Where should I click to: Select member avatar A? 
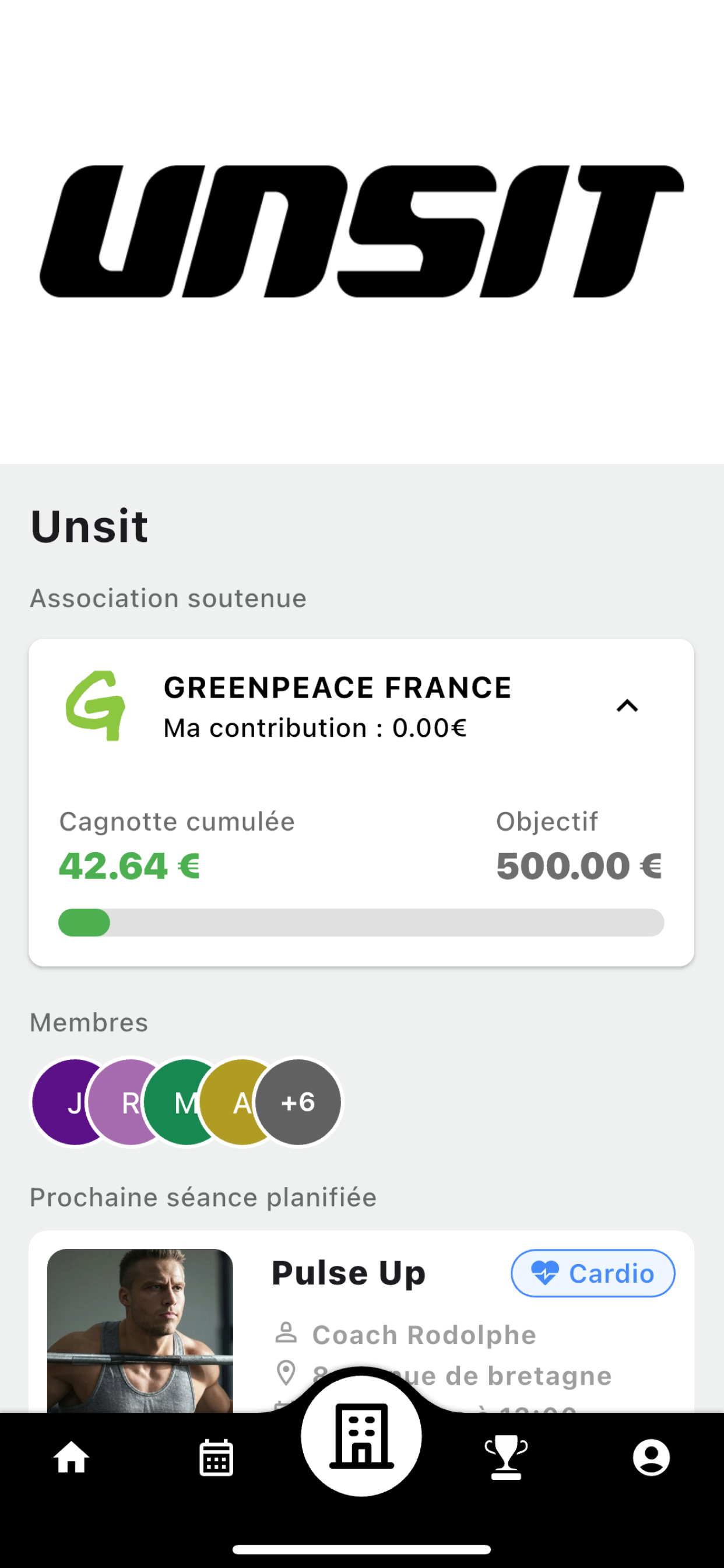[x=242, y=1102]
